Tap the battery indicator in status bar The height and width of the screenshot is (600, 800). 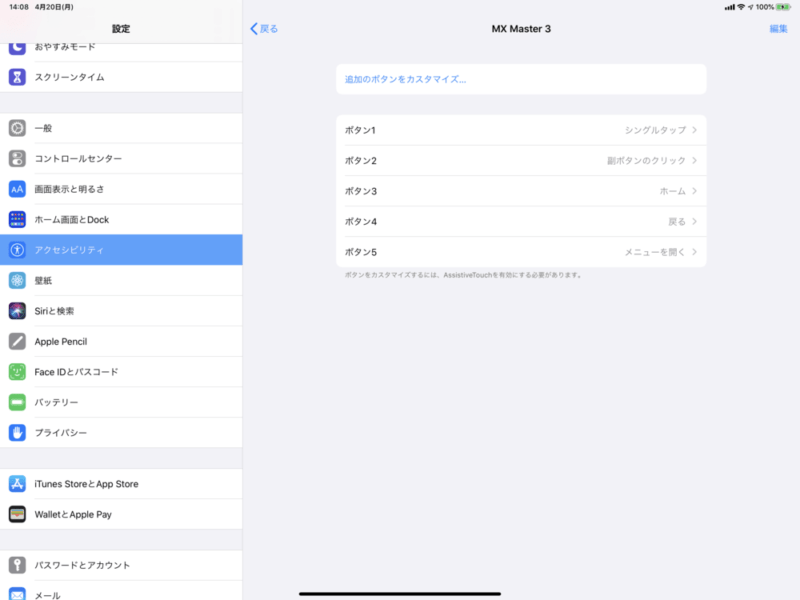coord(783,7)
